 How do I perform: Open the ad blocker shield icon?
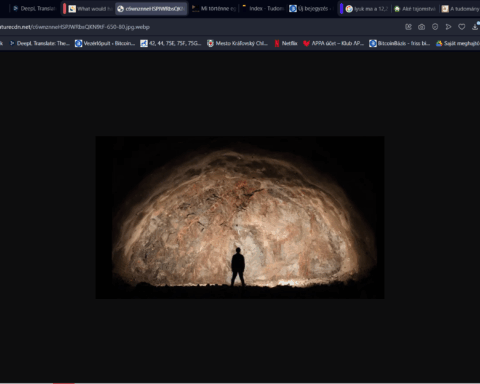point(435,27)
